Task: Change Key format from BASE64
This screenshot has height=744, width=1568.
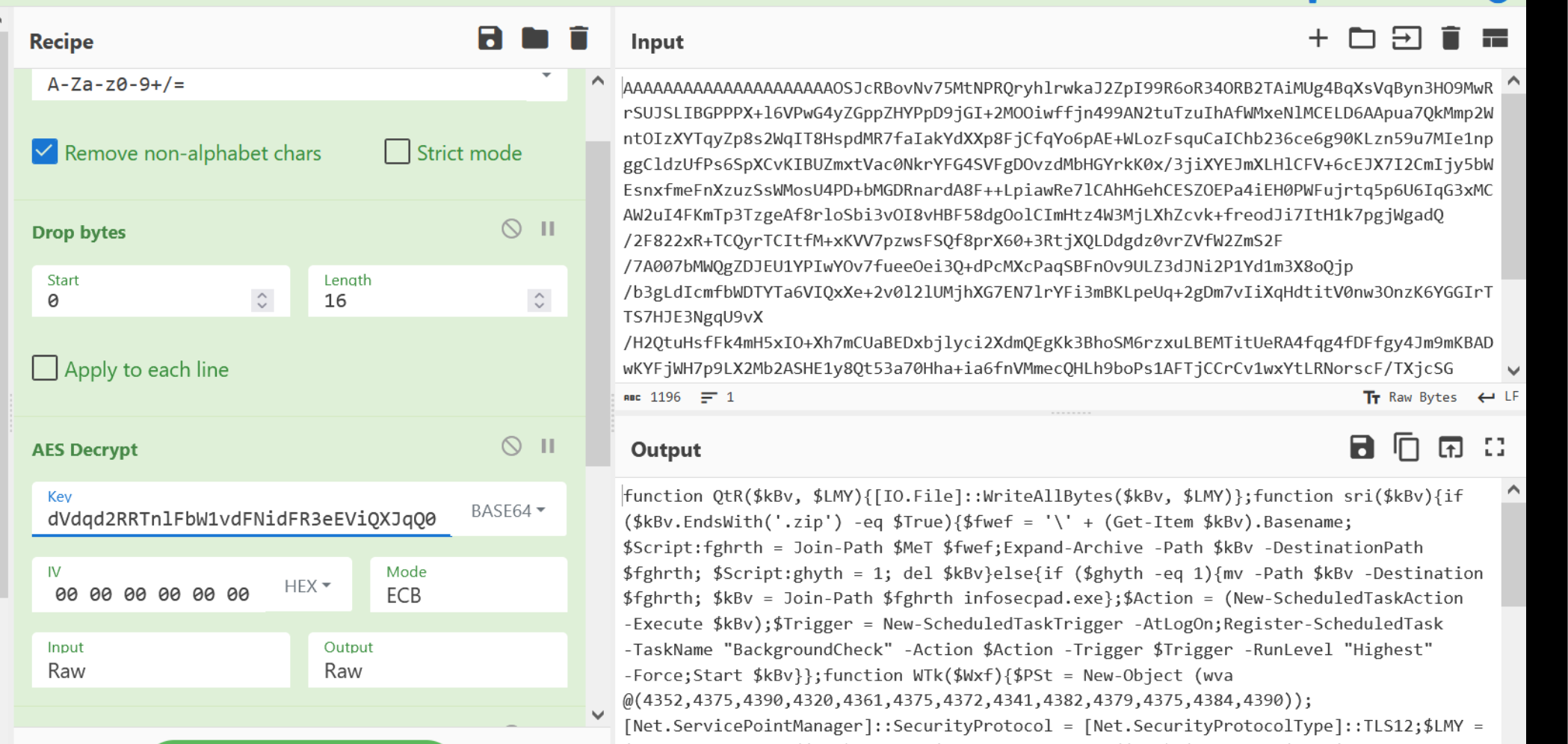Action: point(508,511)
